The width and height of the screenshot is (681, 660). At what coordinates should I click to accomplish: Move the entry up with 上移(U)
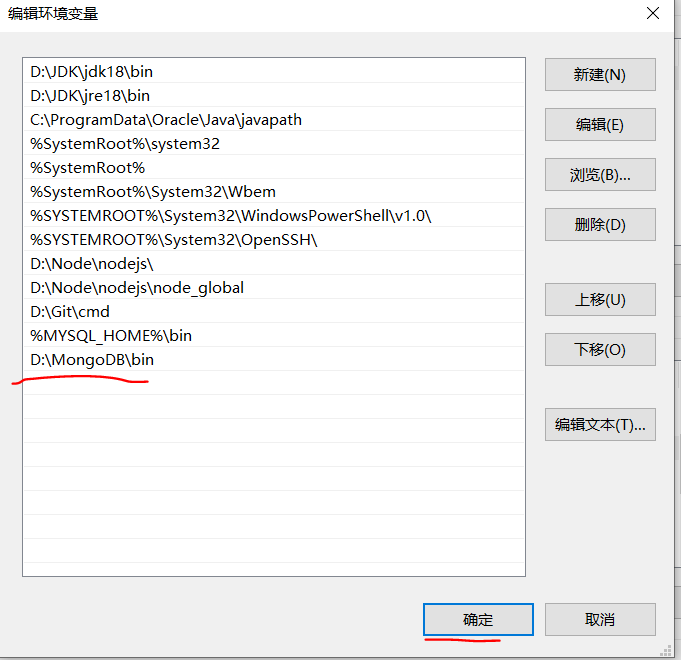(600, 300)
